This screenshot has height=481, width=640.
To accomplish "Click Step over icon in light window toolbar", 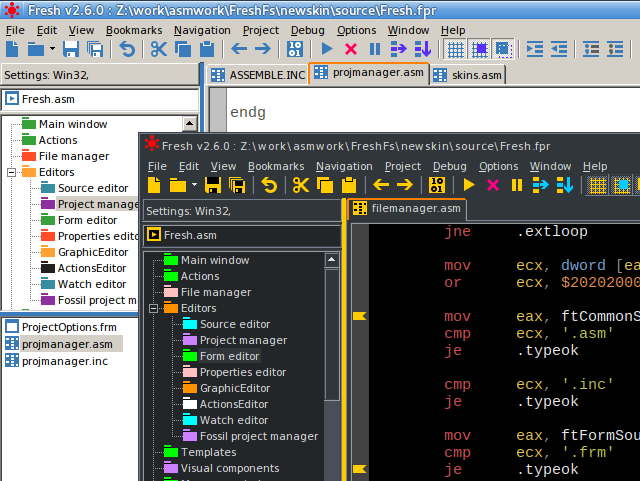I will [x=398, y=49].
